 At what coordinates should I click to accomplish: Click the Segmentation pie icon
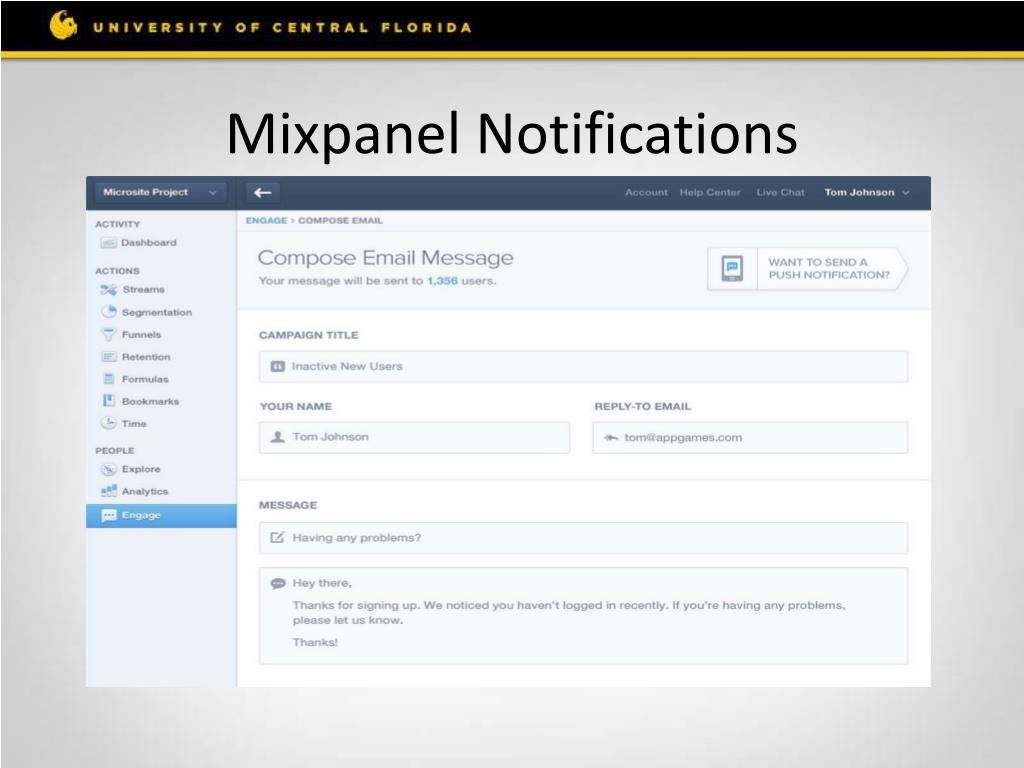108,312
